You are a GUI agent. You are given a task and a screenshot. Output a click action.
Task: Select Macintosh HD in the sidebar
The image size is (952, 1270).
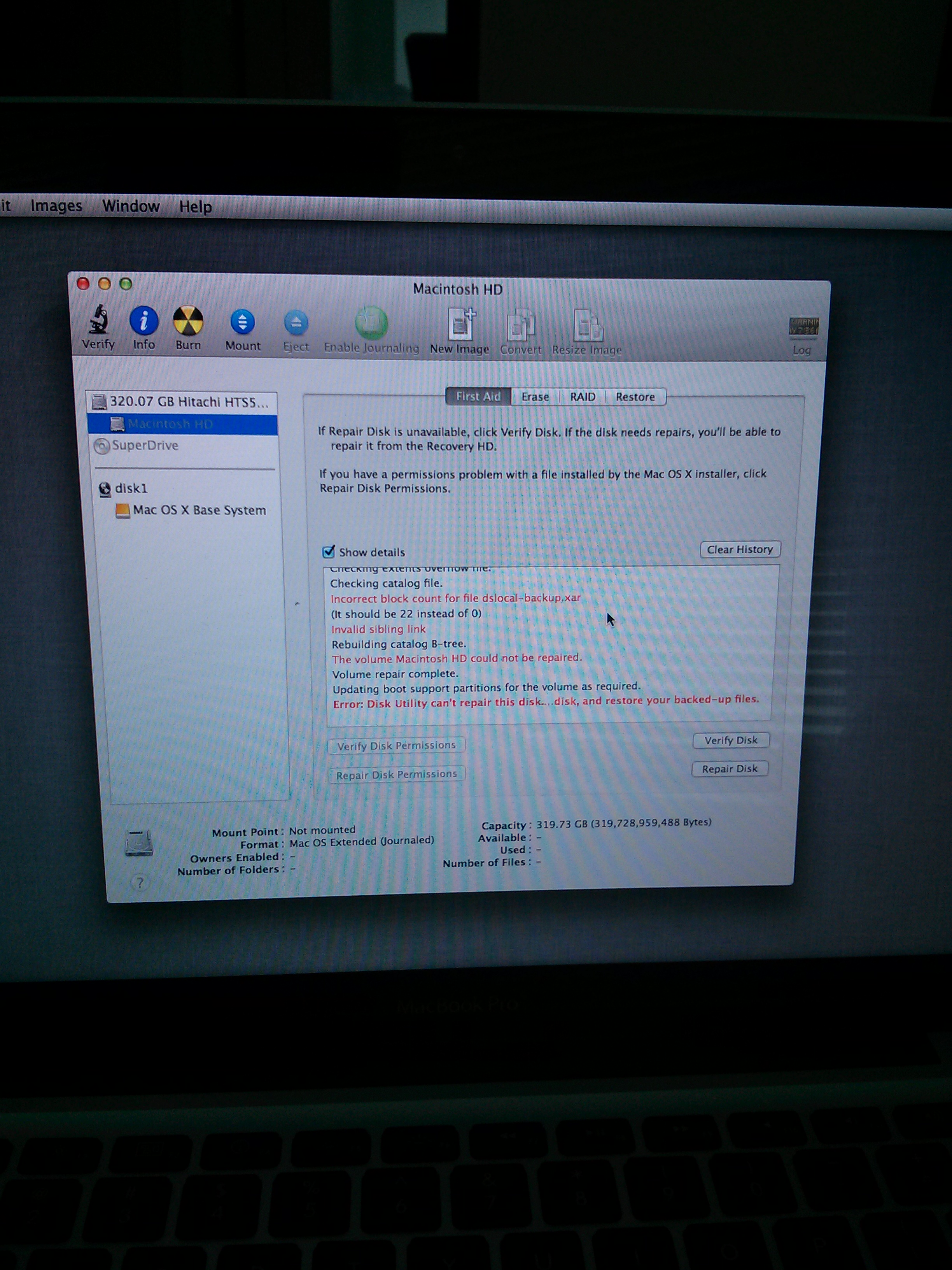click(x=182, y=424)
